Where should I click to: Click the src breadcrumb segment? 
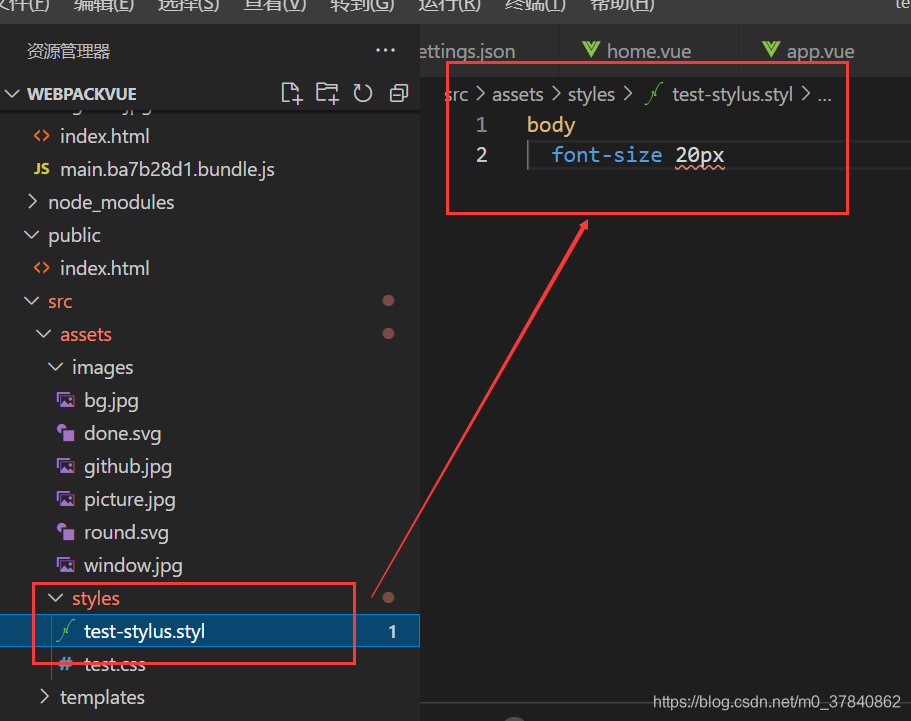(457, 94)
